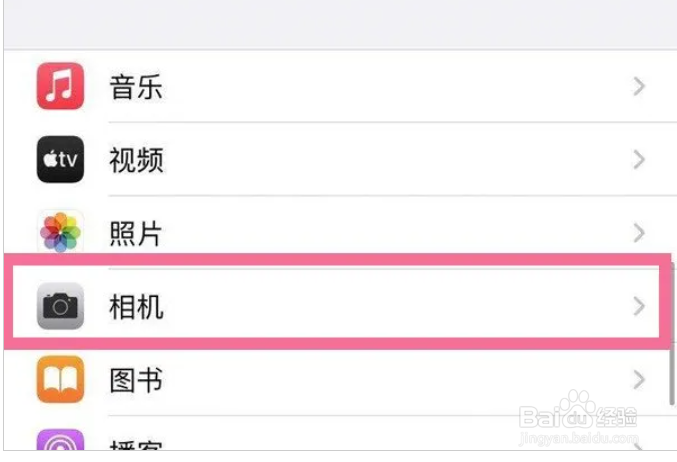The height and width of the screenshot is (462, 677).
Task: Click the Baidu 经验 paw logo watermark
Action: (x=578, y=410)
